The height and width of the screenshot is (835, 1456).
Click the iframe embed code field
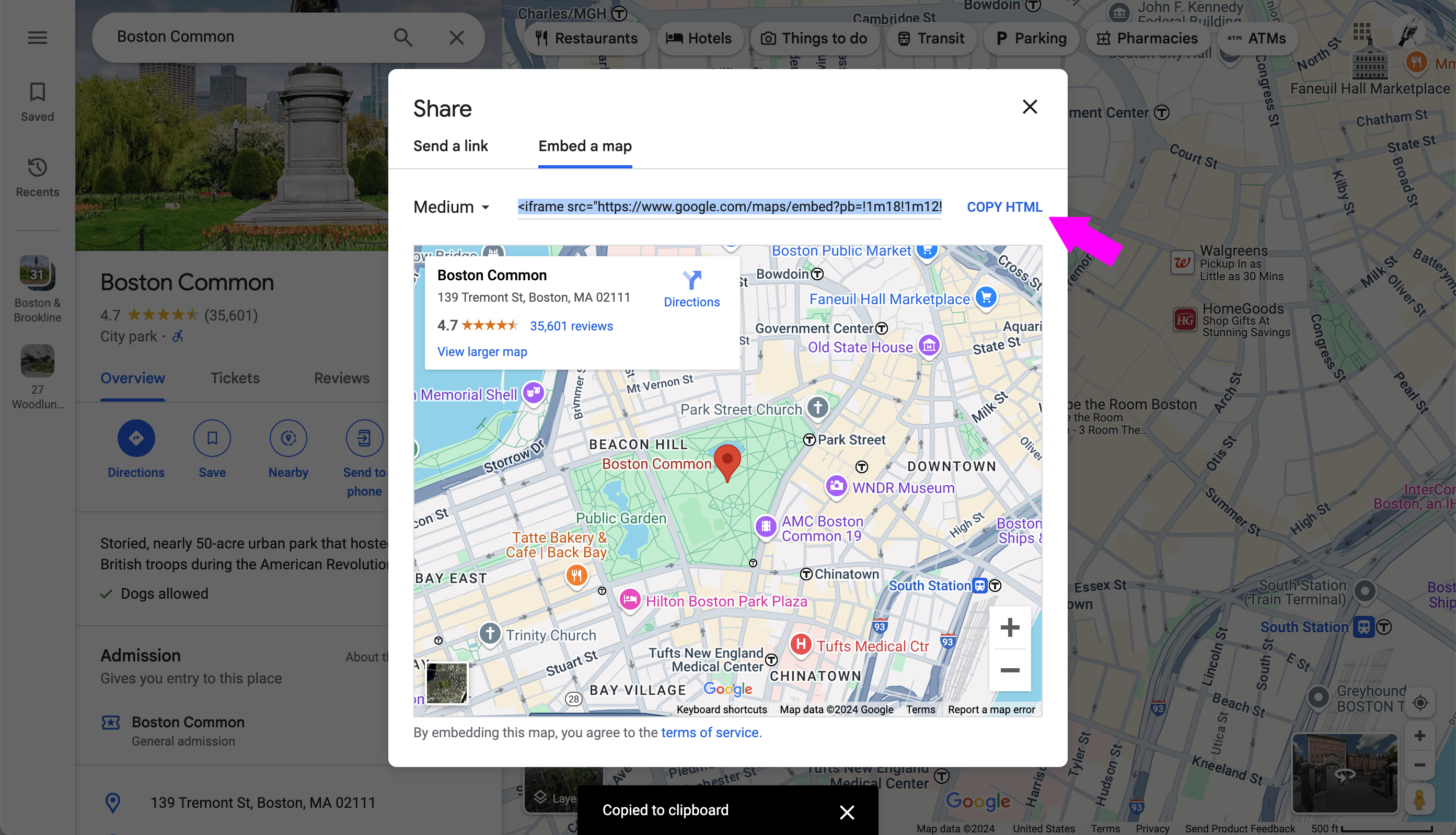729,207
